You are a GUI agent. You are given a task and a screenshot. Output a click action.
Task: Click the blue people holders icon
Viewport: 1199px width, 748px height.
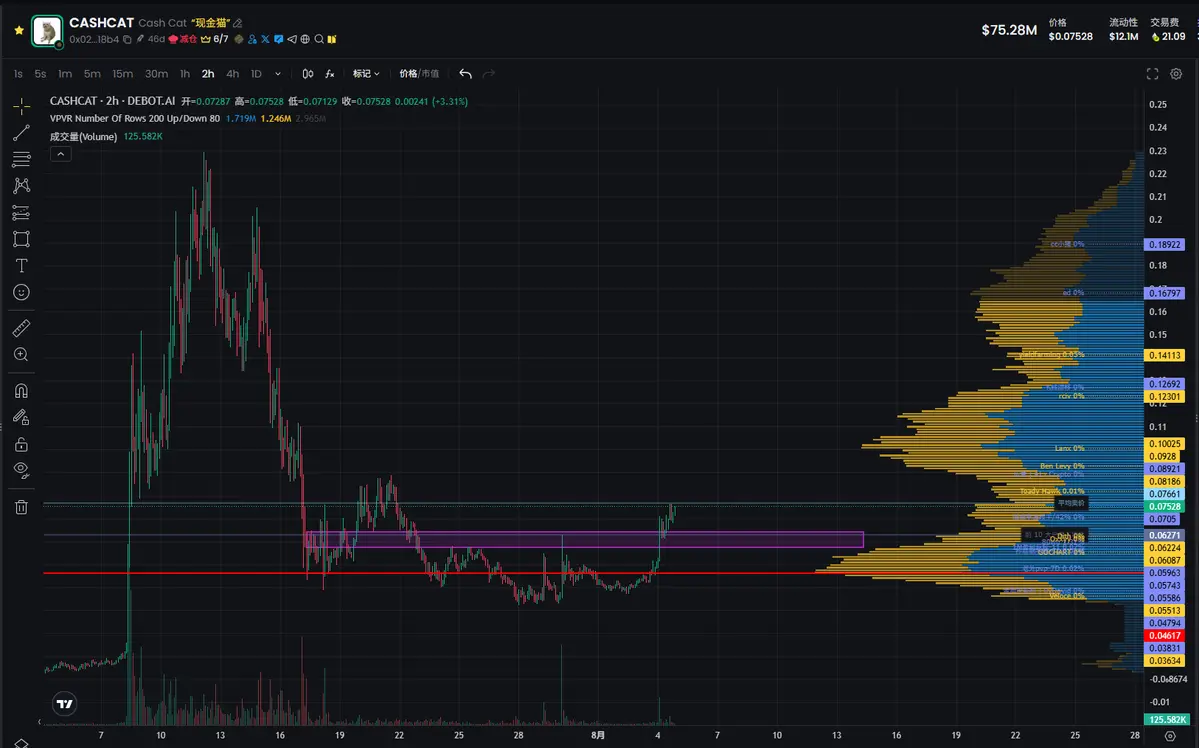click(x=252, y=39)
